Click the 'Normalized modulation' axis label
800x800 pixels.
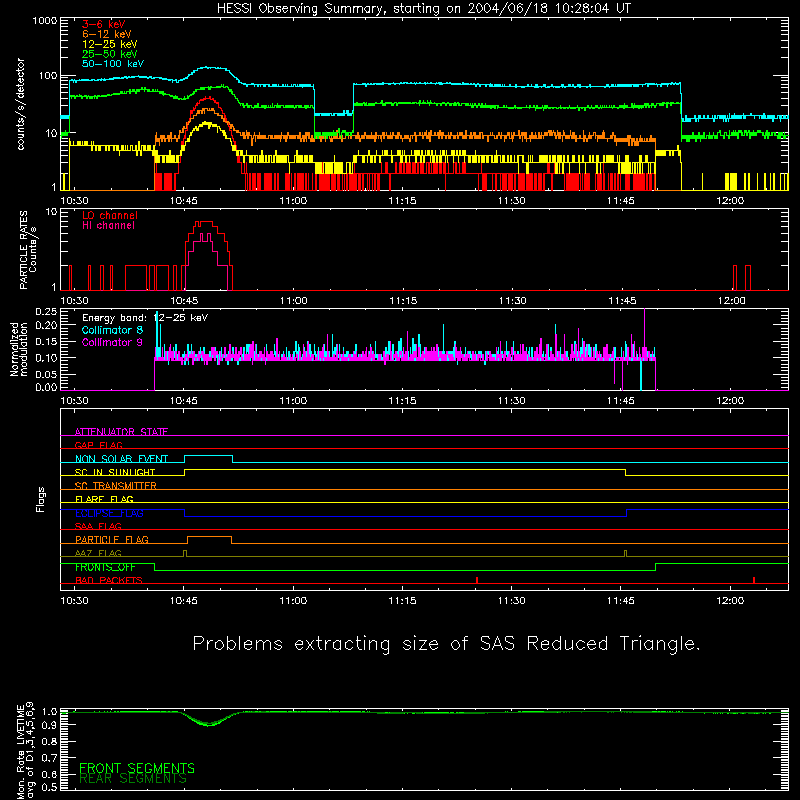[x=18, y=349]
